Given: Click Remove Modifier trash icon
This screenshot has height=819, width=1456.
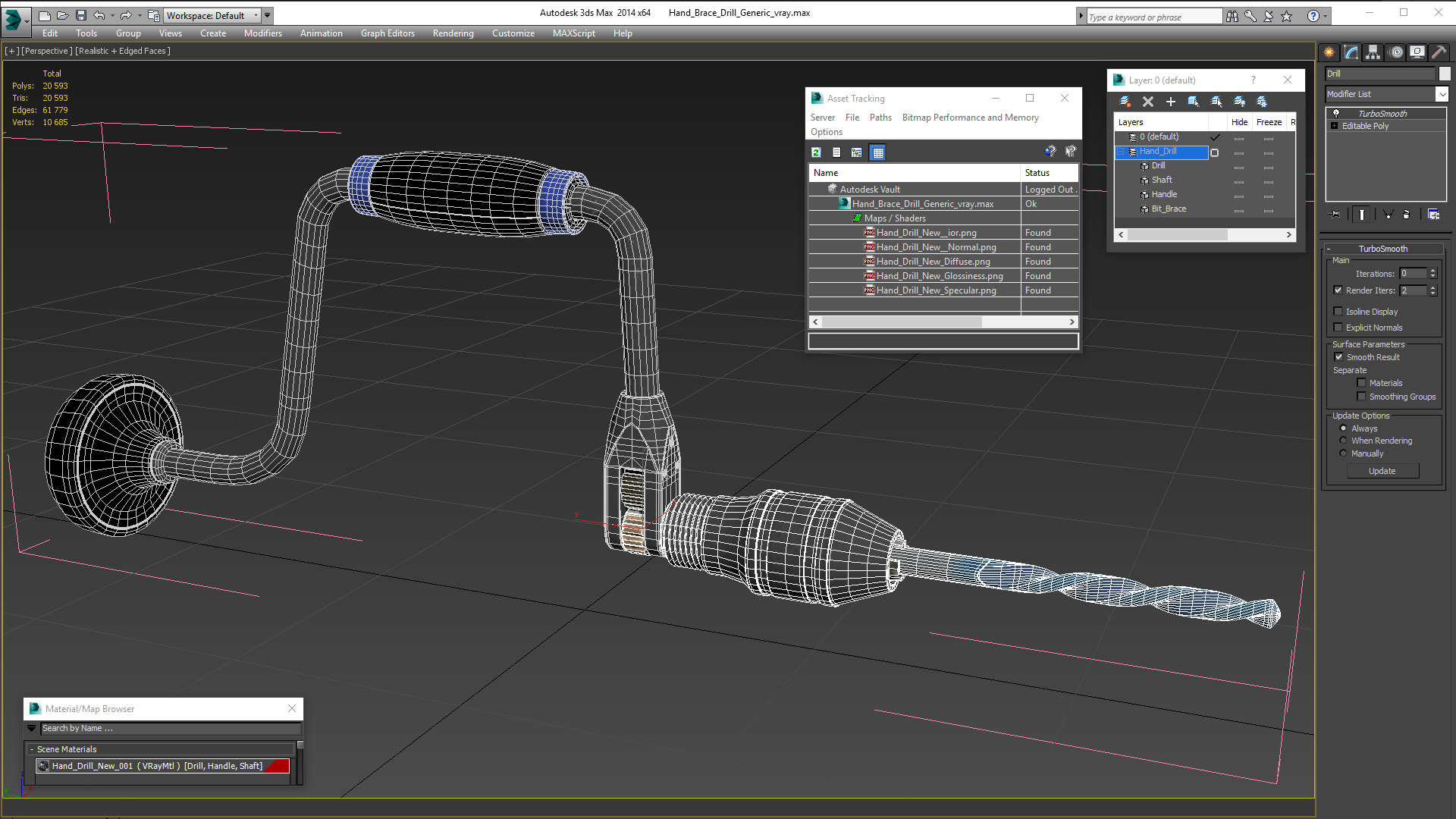Looking at the screenshot, I should click(x=1407, y=215).
